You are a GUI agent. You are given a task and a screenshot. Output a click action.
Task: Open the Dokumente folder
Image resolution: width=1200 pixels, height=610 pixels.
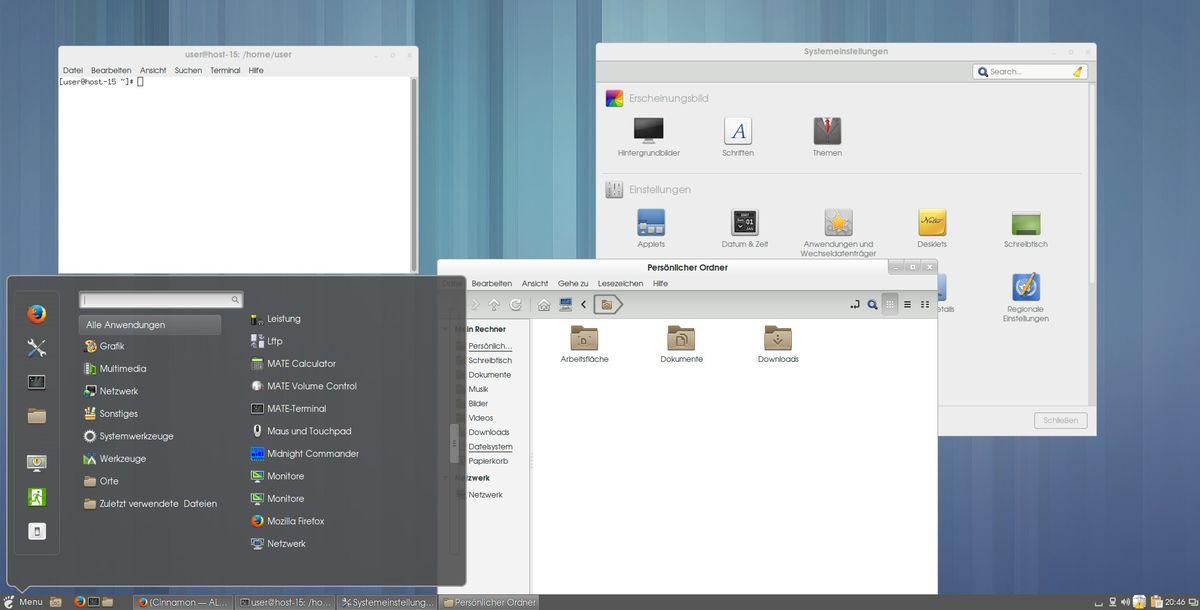pos(681,344)
